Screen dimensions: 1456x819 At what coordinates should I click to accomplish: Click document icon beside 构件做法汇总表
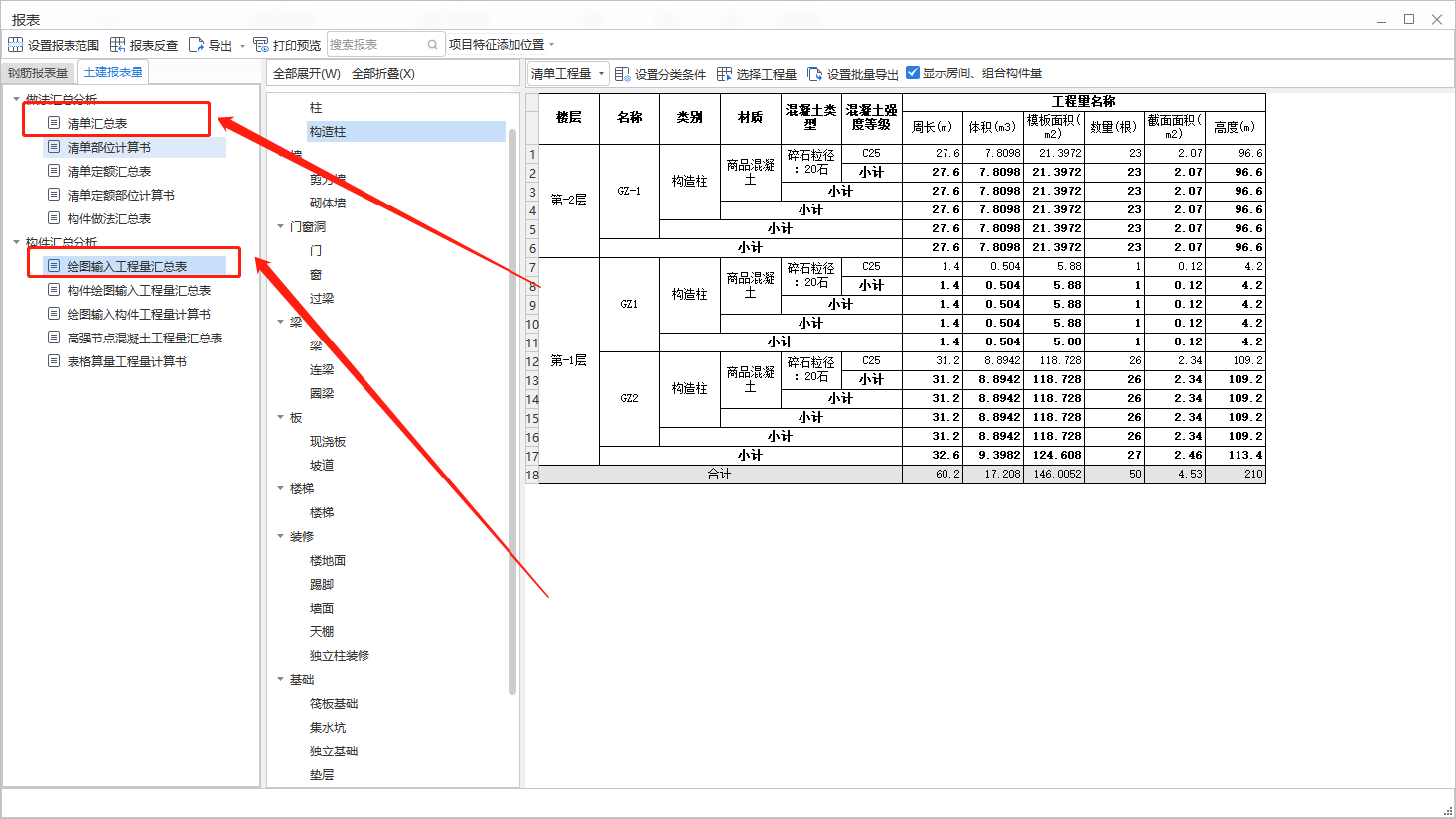[54, 218]
